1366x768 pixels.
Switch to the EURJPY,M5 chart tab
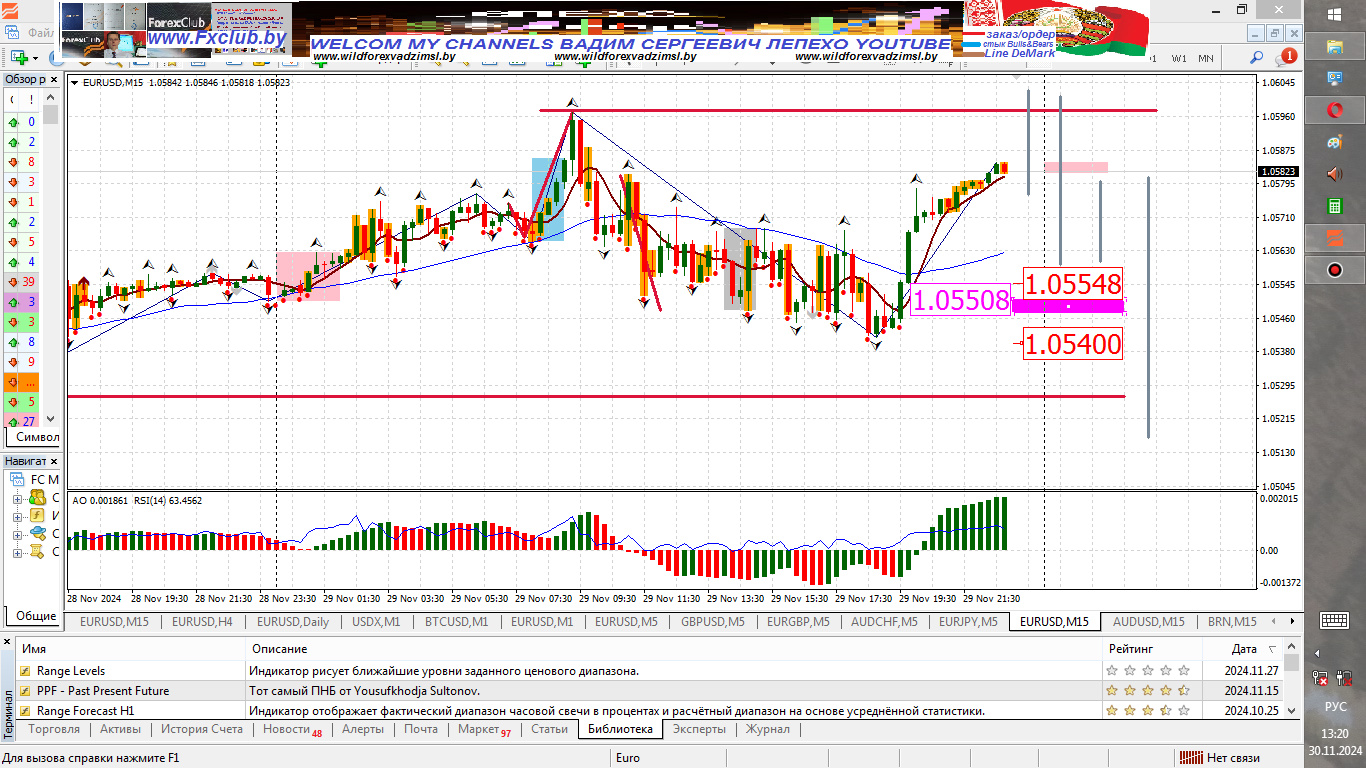[968, 622]
